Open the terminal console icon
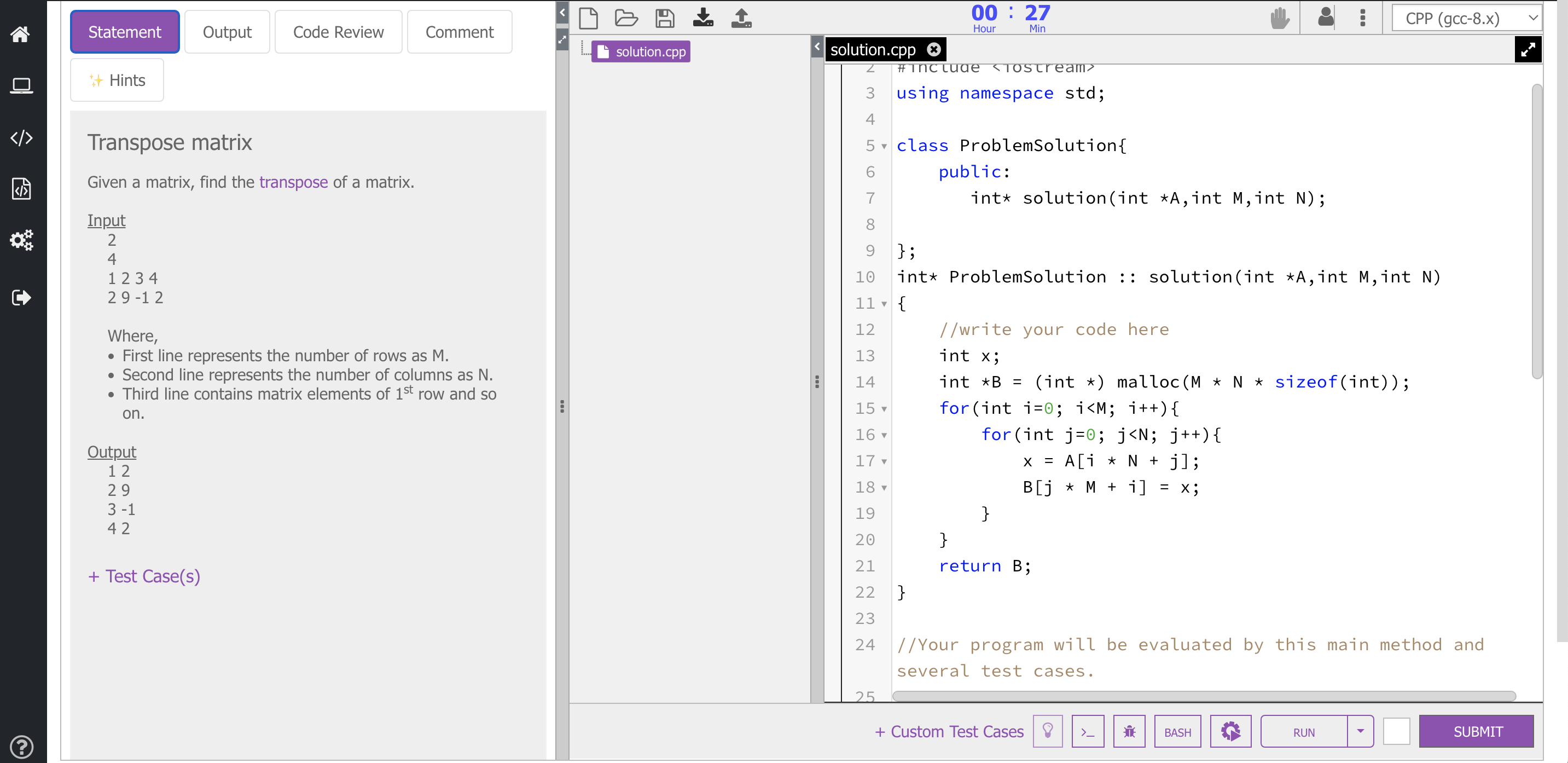Image resolution: width=1568 pixels, height=763 pixels. [x=1088, y=731]
